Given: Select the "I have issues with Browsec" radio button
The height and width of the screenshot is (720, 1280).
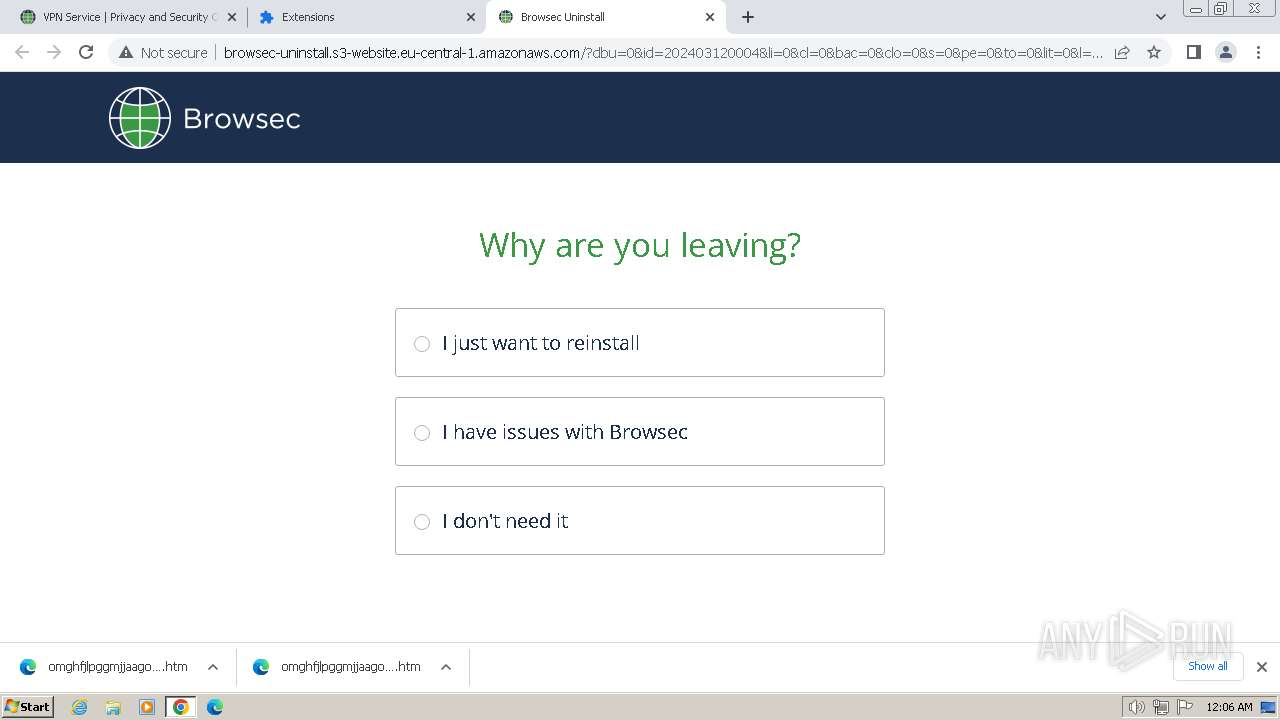Looking at the screenshot, I should (x=422, y=432).
